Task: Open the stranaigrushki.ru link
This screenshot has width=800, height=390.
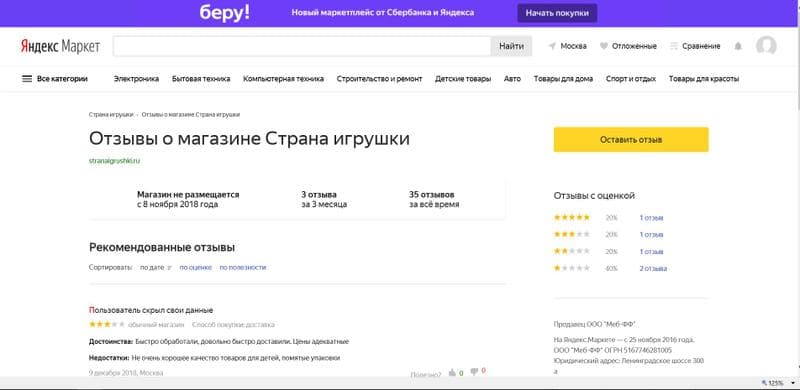Action: (114, 160)
